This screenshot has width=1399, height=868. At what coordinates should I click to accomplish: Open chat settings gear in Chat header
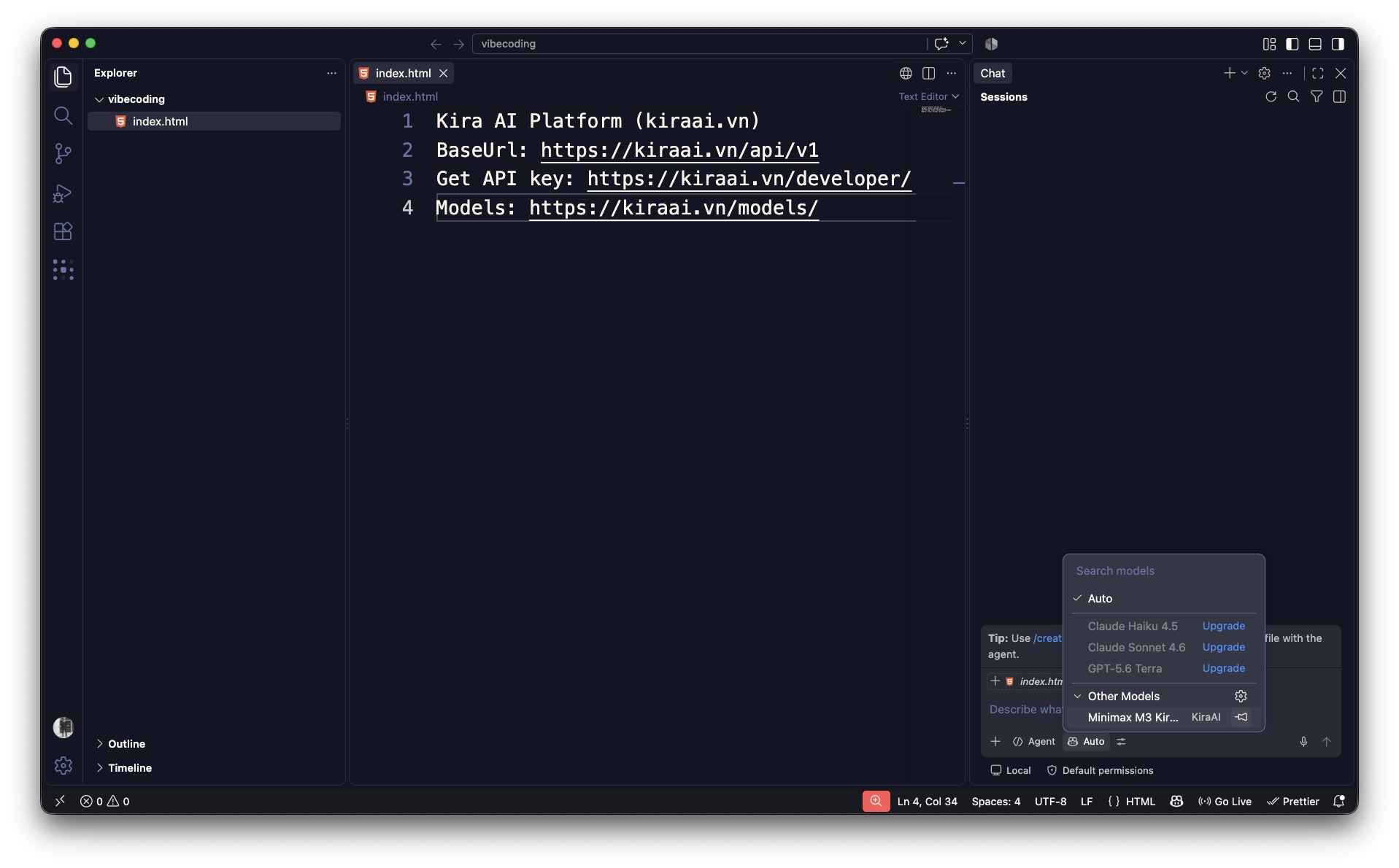click(1265, 73)
